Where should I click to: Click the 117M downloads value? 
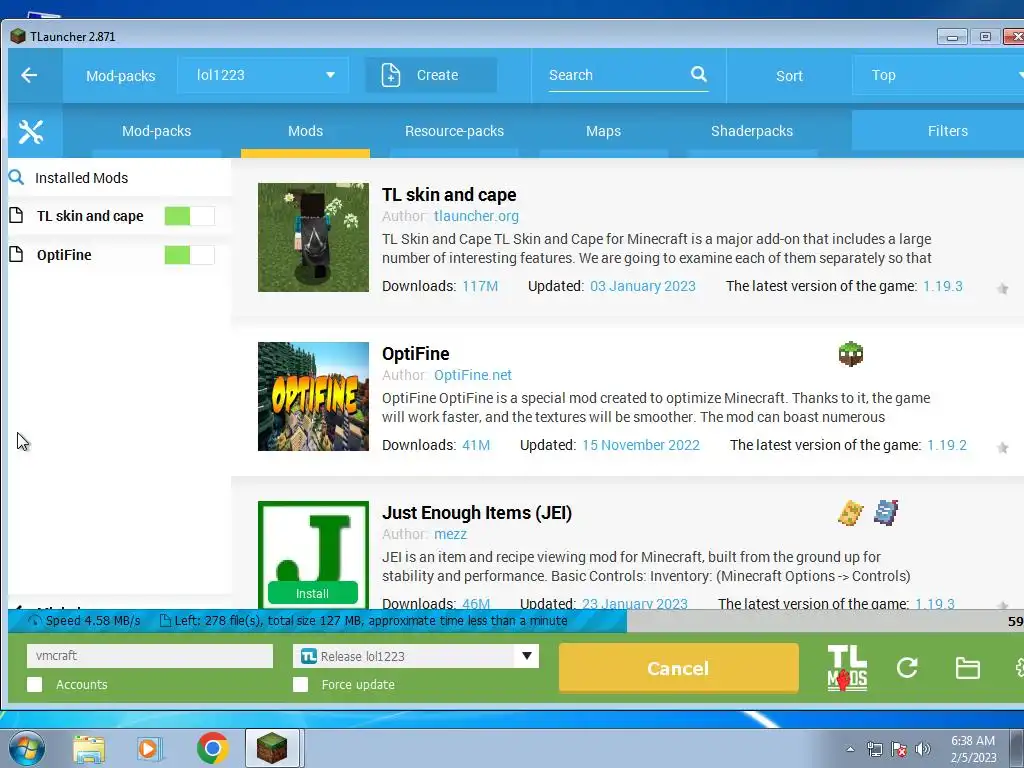tap(480, 286)
